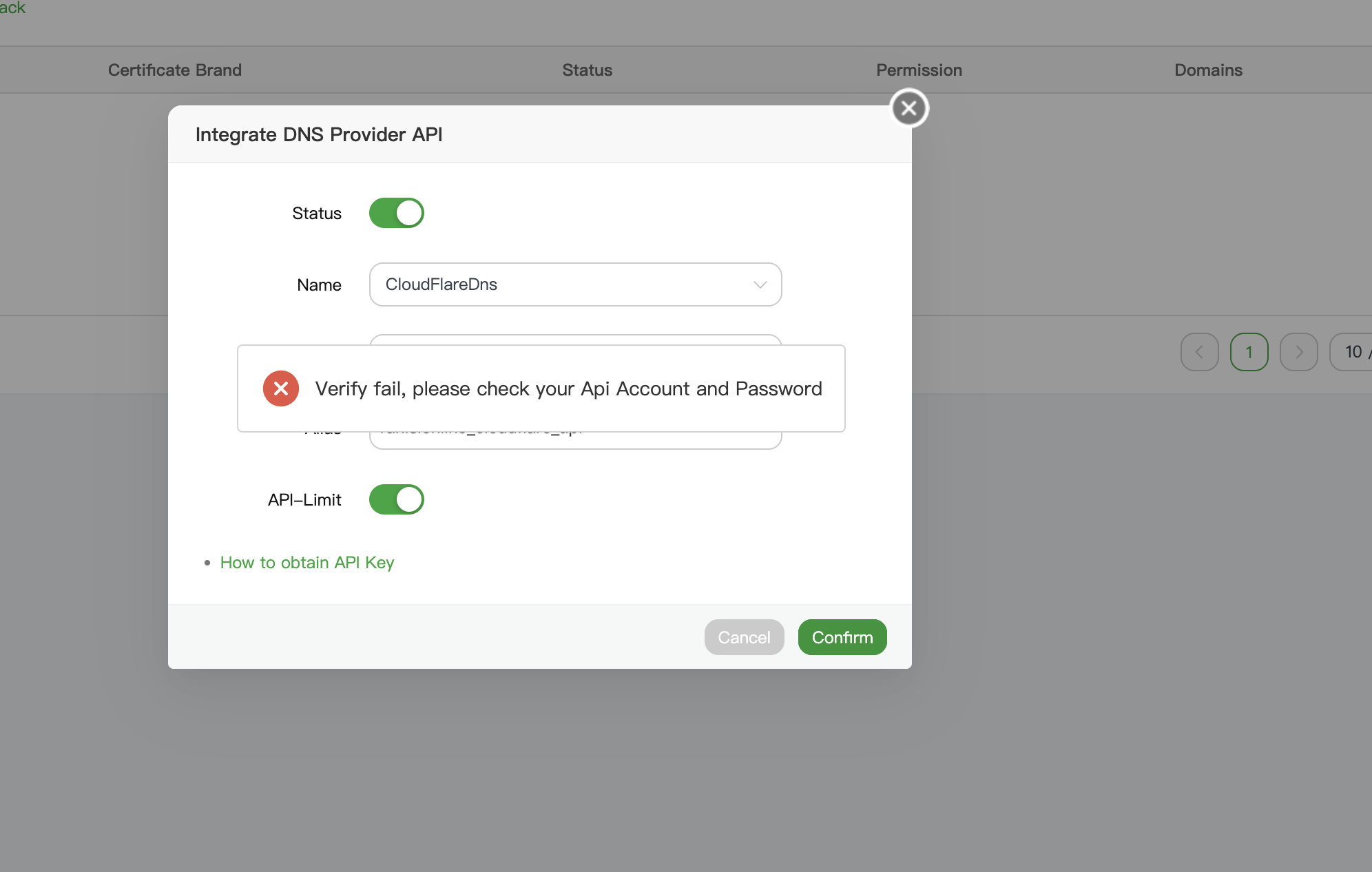Image resolution: width=1372 pixels, height=872 pixels.
Task: Click the Verify fail error message
Action: click(x=568, y=388)
